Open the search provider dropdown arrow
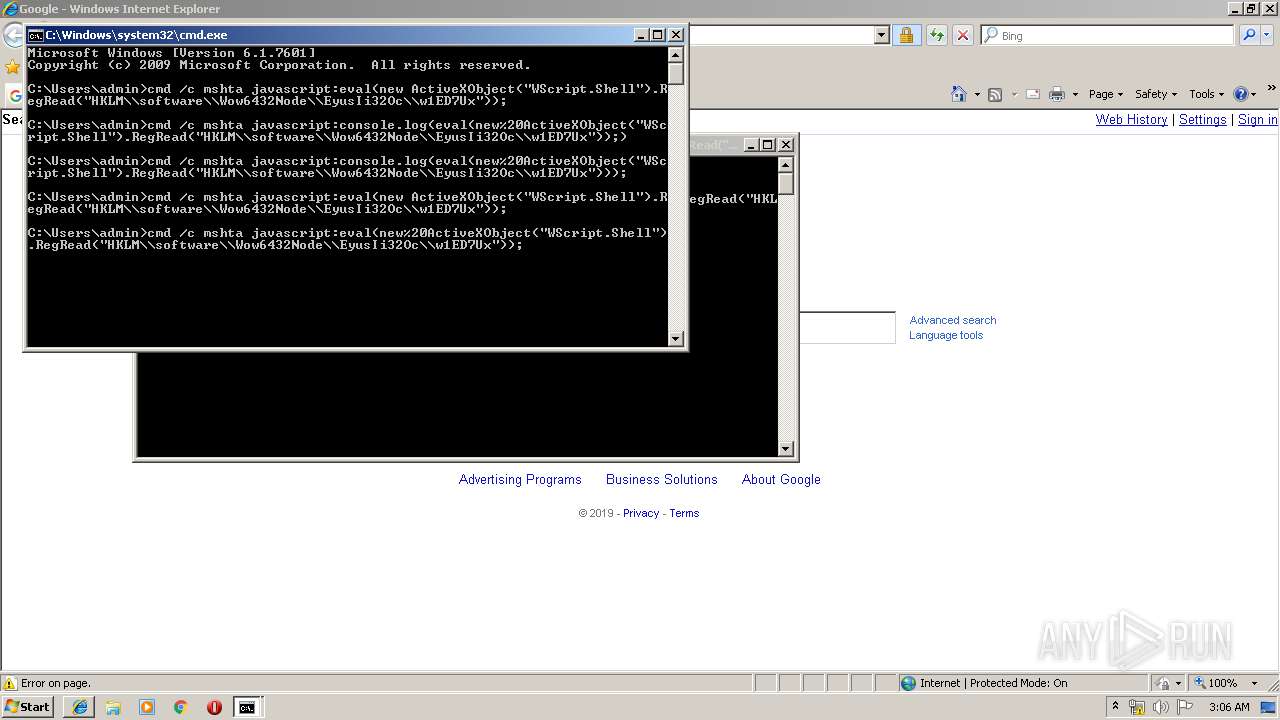 tap(1266, 35)
